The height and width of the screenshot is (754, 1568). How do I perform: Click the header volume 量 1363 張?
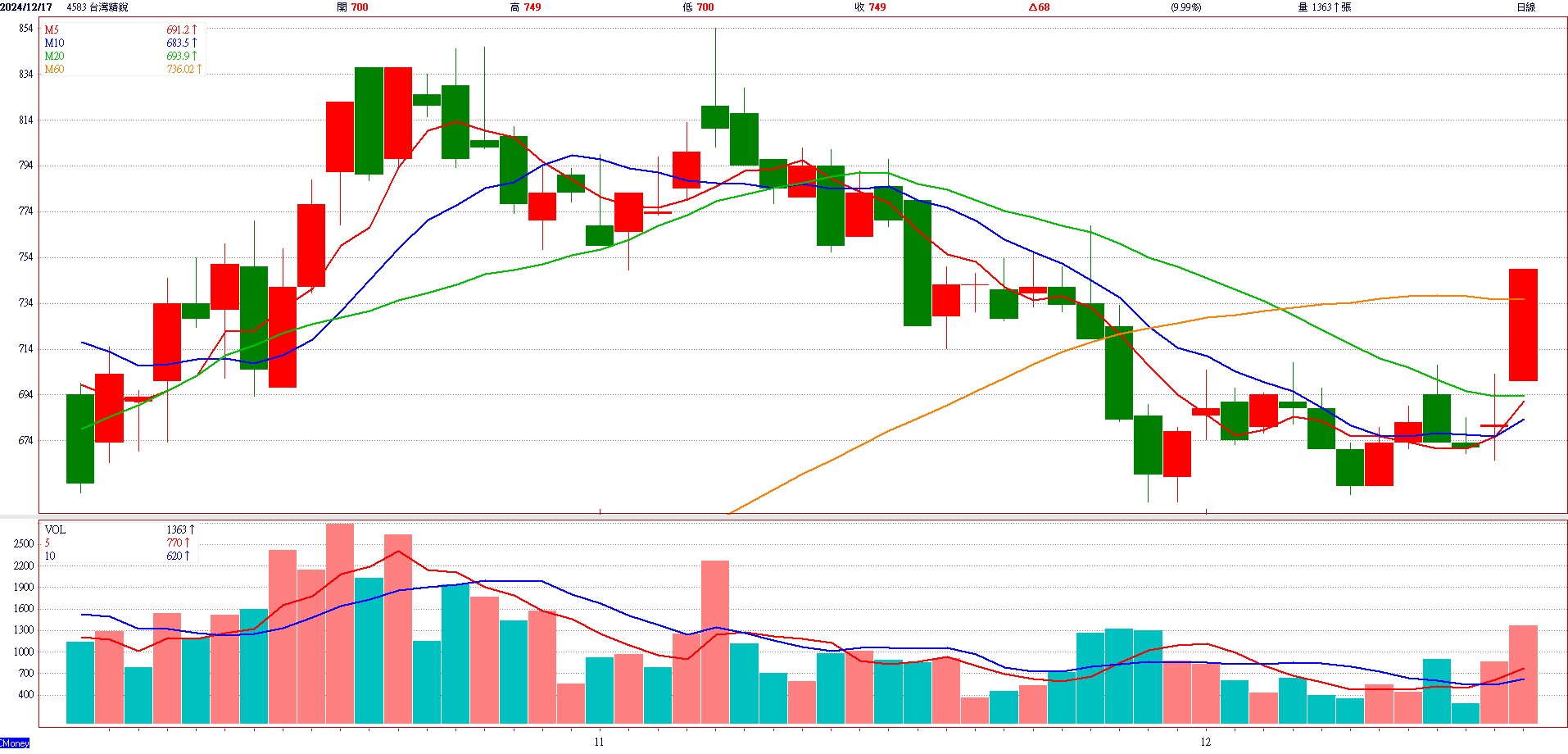(x=1325, y=7)
